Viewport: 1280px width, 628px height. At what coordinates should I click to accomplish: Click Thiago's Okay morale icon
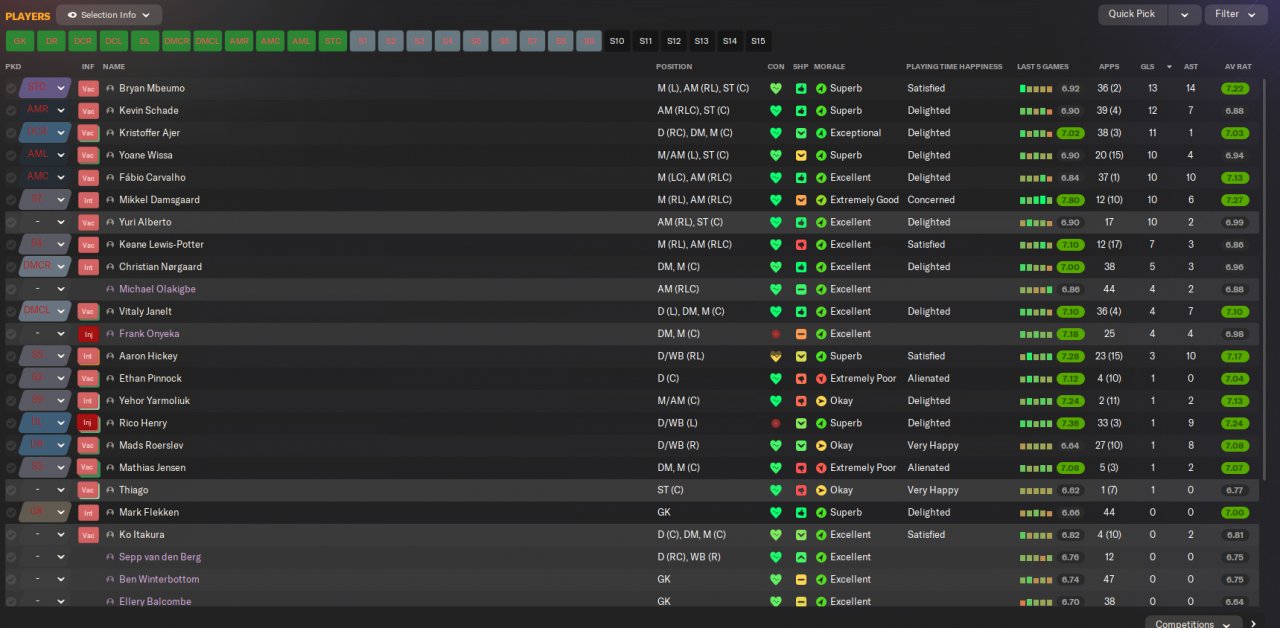click(x=822, y=490)
